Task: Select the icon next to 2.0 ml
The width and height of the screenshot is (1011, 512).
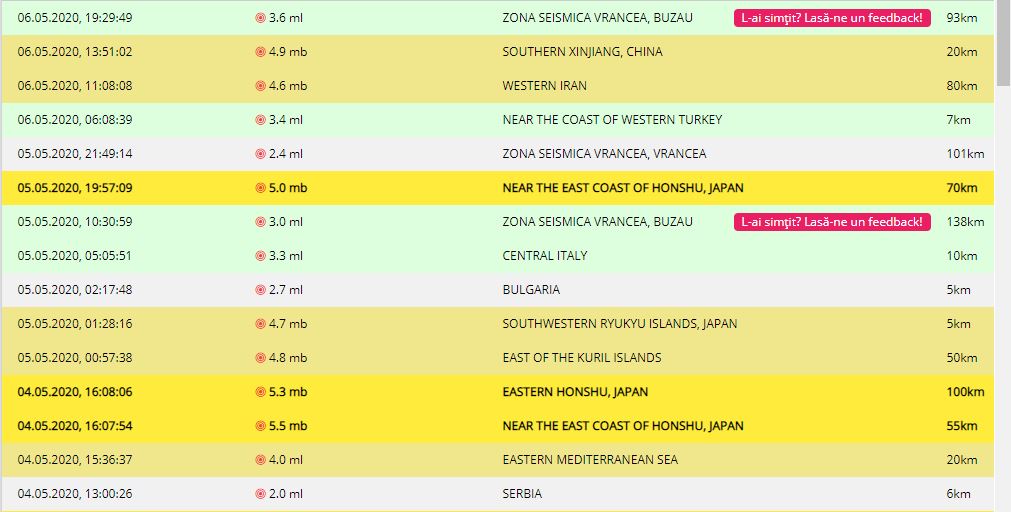Action: tap(260, 494)
